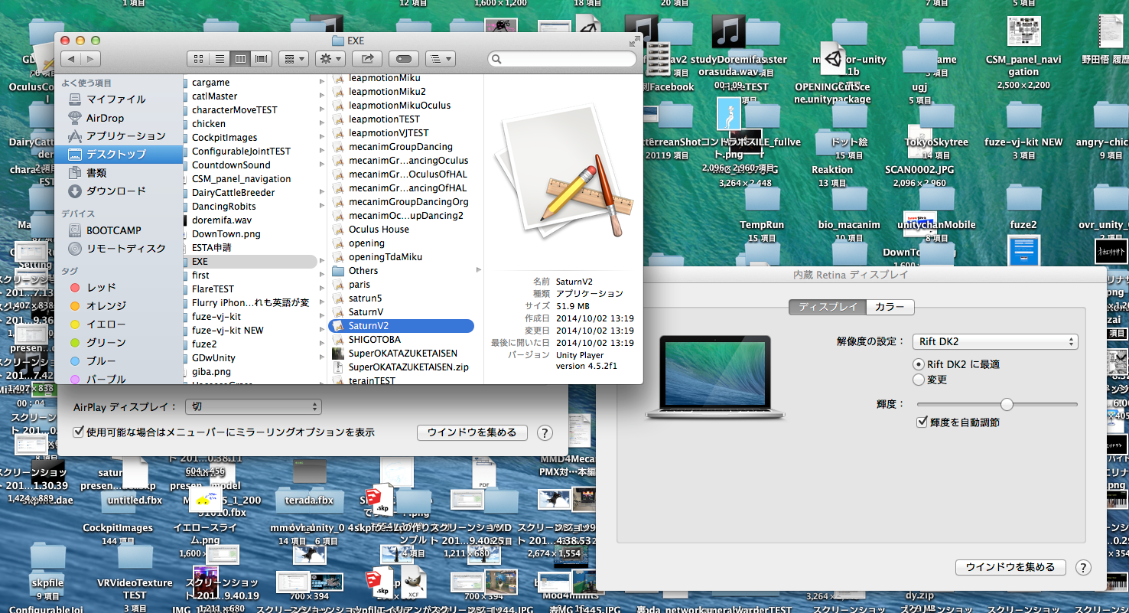Expand the Others folder chevron

[477, 269]
